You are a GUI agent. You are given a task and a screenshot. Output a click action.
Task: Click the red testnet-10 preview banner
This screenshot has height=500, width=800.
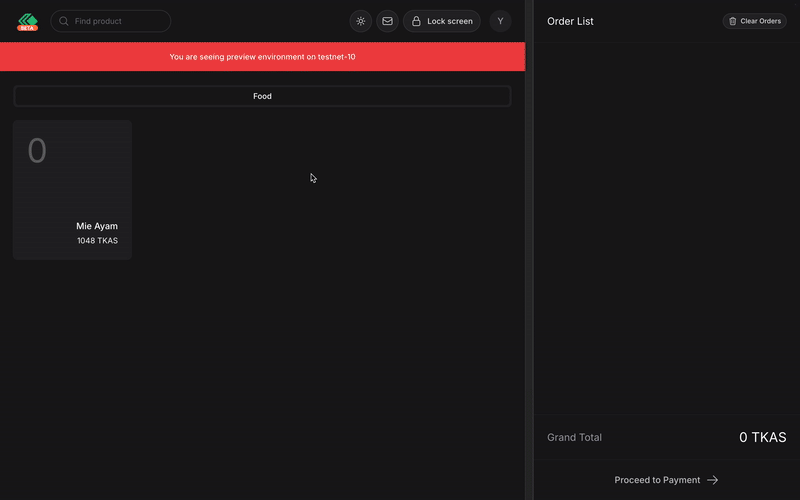[x=262, y=57]
